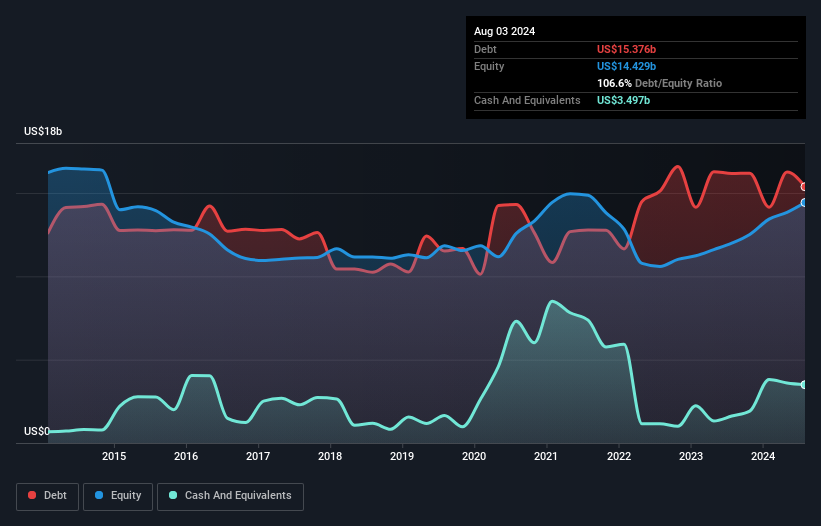The image size is (821, 526).
Task: Click the 2015 x-axis label
Action: tap(114, 456)
